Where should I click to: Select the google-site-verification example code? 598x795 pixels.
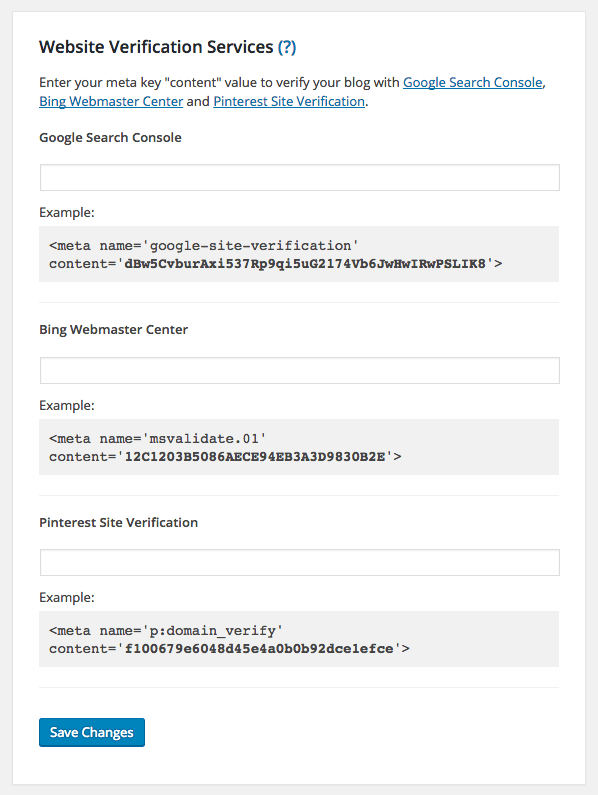coord(299,254)
